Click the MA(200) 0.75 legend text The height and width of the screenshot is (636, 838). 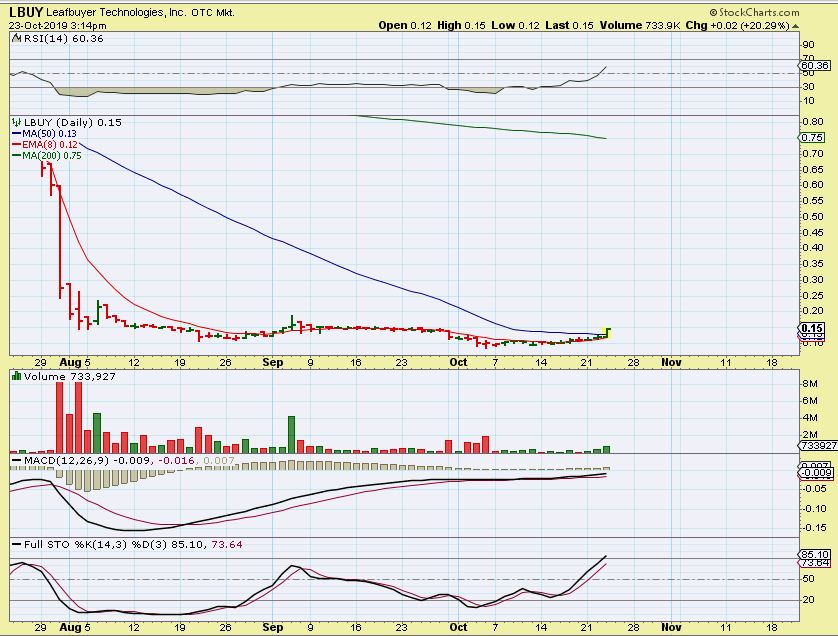pyautogui.click(x=52, y=156)
